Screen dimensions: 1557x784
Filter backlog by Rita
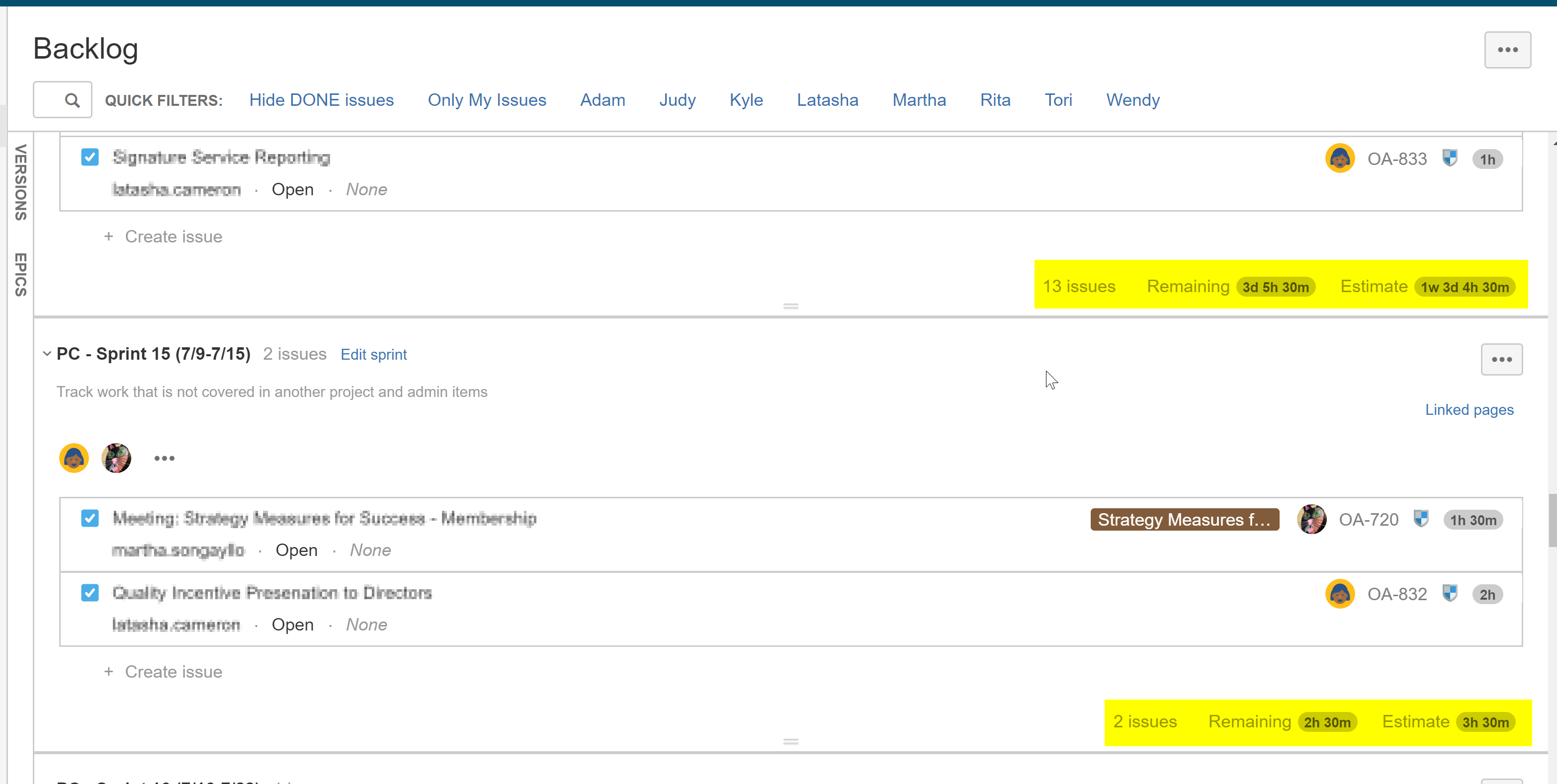coord(995,100)
